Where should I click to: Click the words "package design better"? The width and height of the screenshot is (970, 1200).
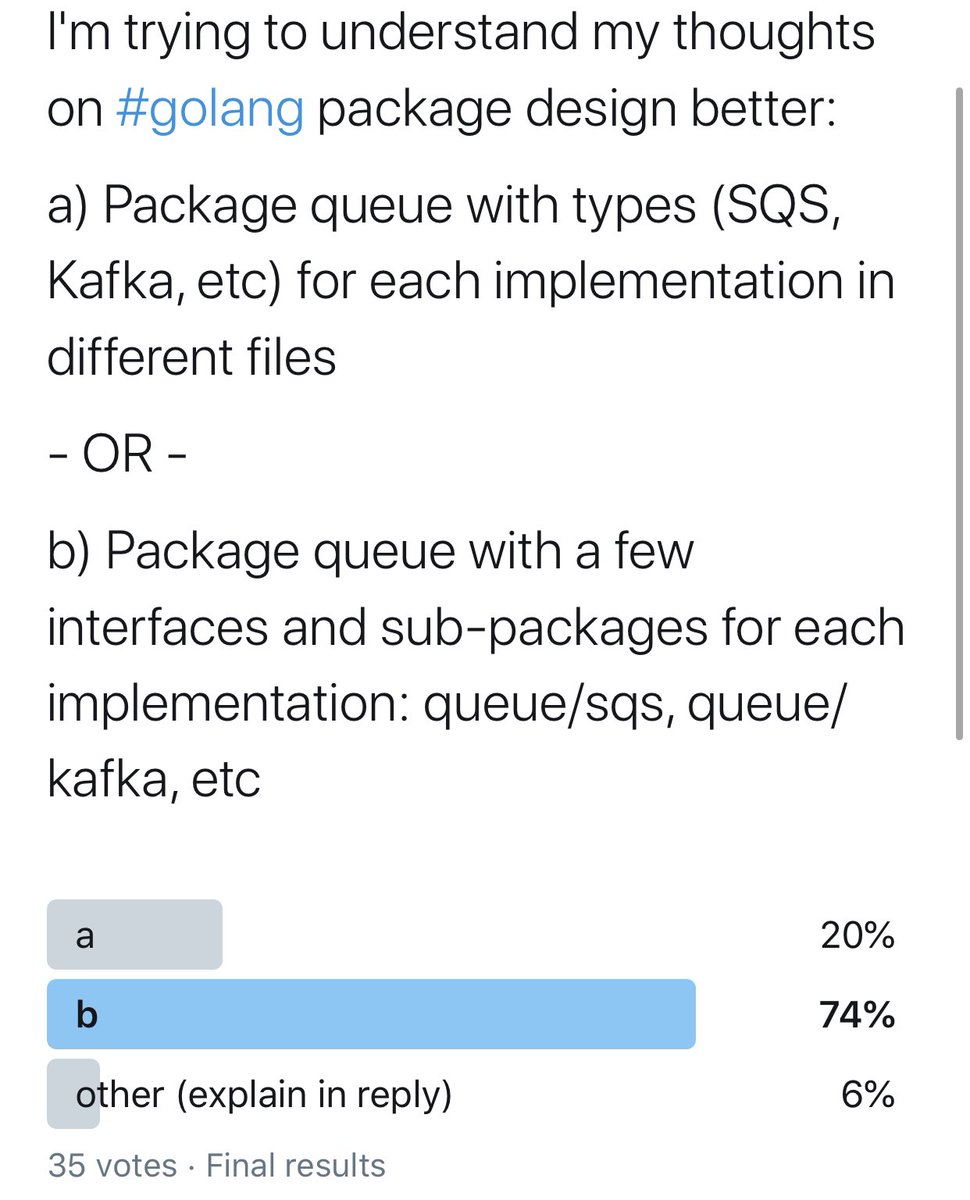pos(575,108)
